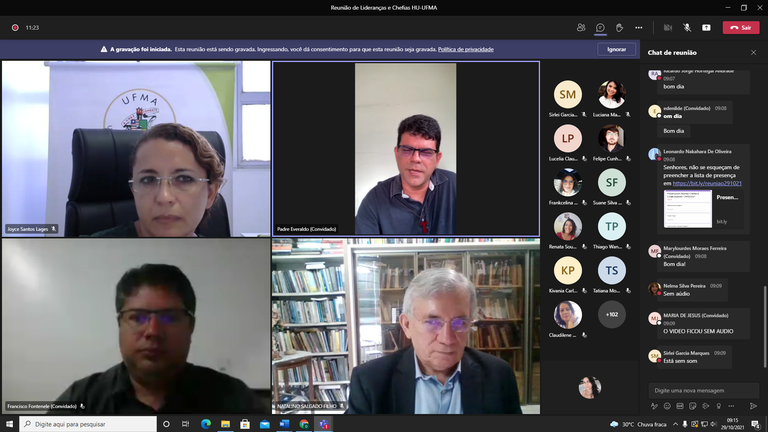Open the emoji picker in chat
The image size is (768, 432).
click(x=667, y=406)
